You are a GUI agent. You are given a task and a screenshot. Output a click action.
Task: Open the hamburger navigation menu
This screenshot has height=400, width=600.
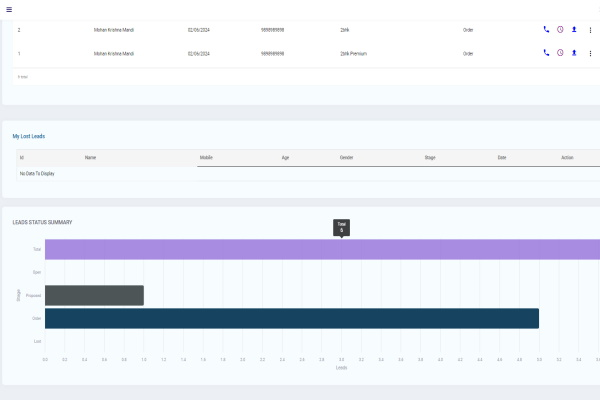click(9, 9)
